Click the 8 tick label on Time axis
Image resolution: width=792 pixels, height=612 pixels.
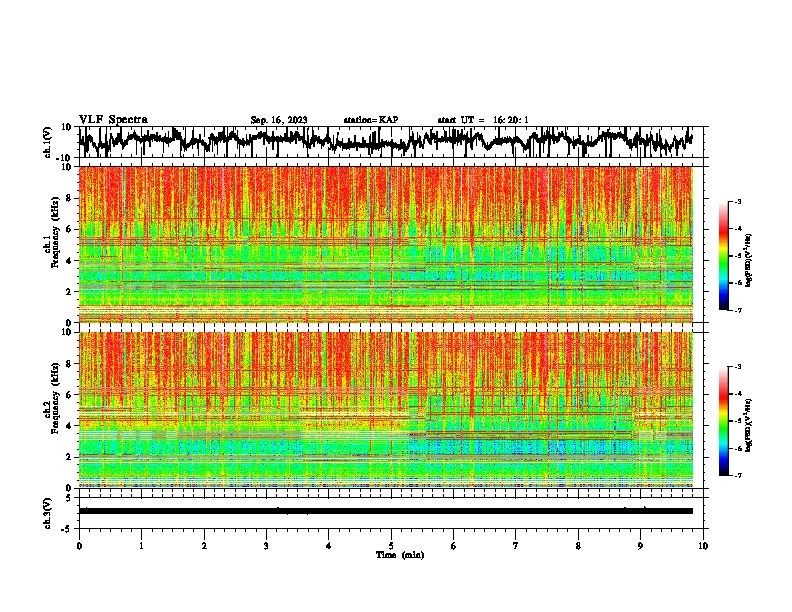click(x=578, y=546)
